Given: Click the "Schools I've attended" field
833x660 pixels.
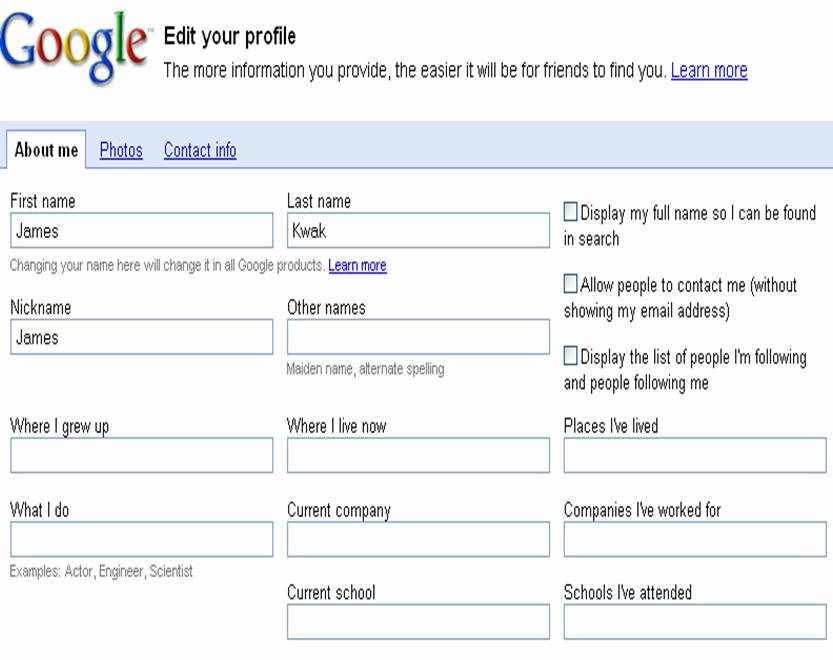Looking at the screenshot, I should click(693, 621).
